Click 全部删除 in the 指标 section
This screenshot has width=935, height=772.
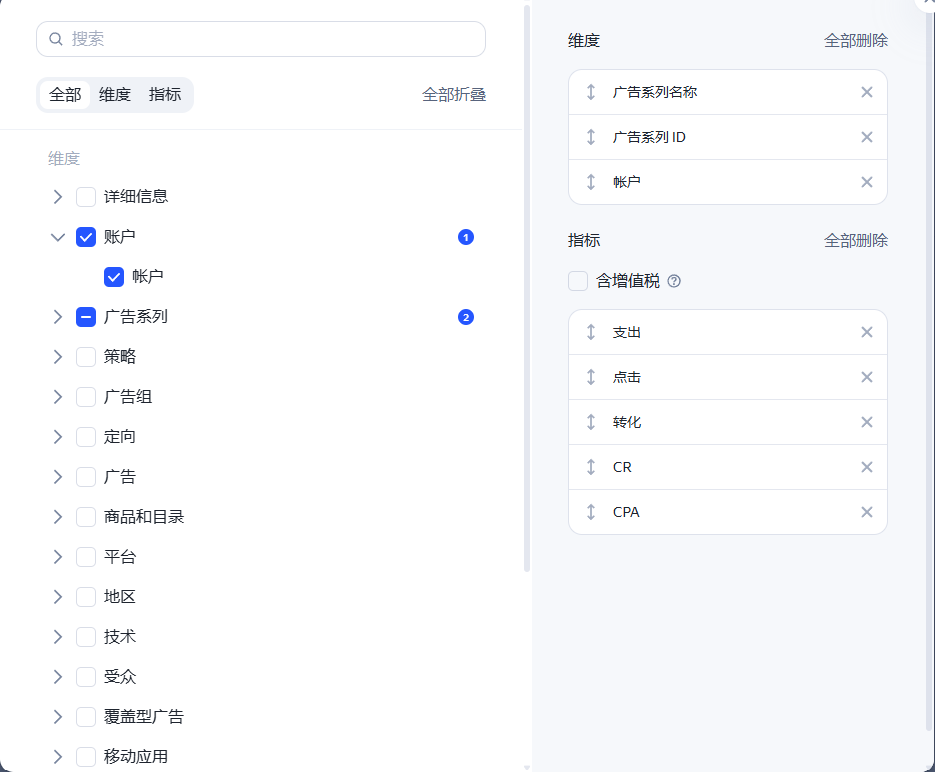pyautogui.click(x=856, y=240)
